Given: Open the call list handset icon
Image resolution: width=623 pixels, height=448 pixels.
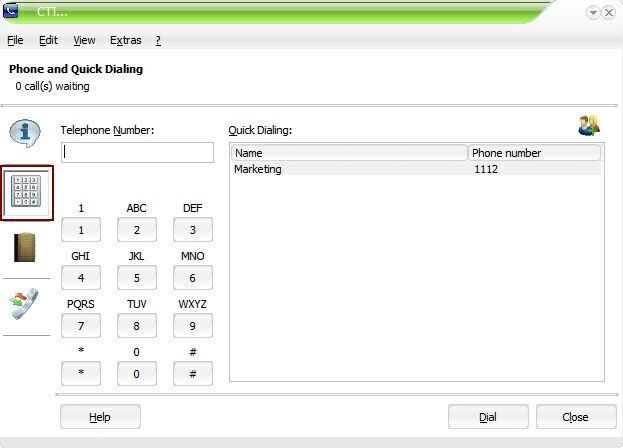Looking at the screenshot, I should (x=25, y=304).
